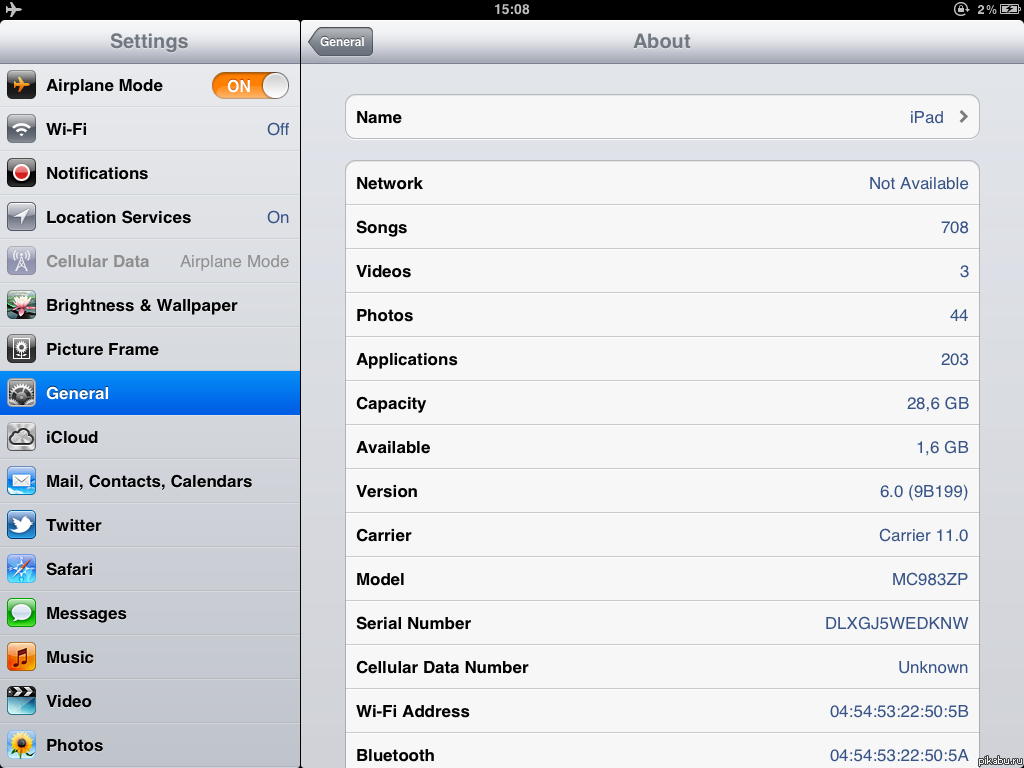Toggle Wi-Fi from Off
Viewport: 1024px width, 768px height.
click(x=150, y=129)
